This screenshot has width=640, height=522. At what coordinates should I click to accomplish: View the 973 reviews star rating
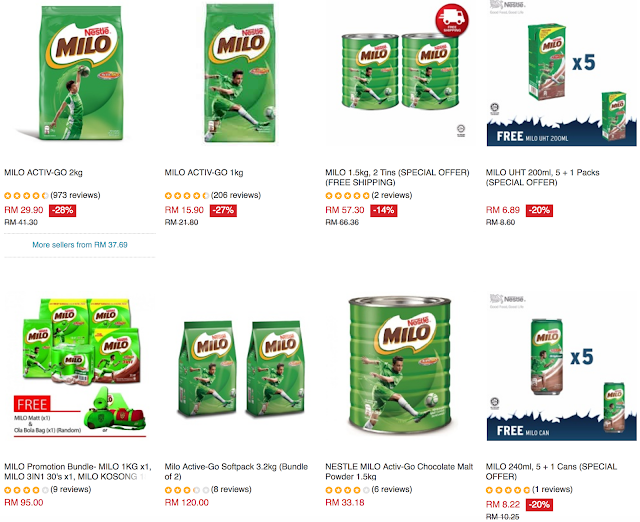coord(26,195)
